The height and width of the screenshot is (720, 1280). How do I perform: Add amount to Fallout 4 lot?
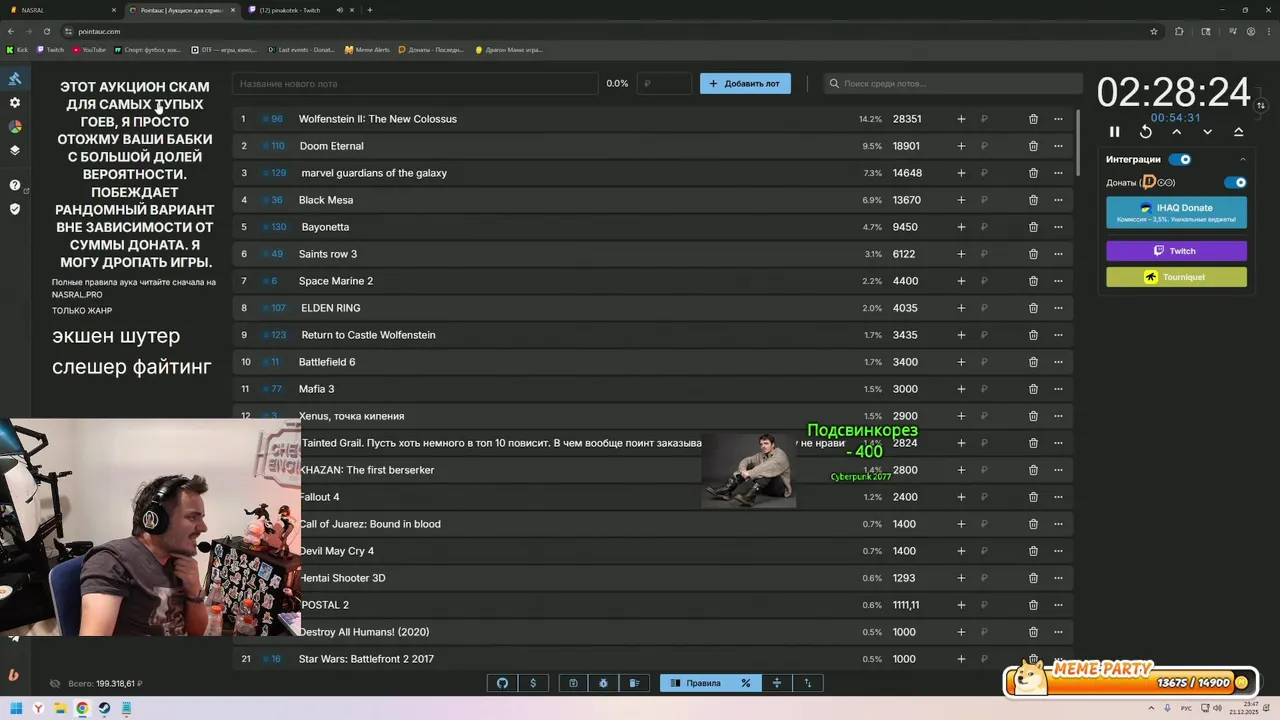(961, 497)
